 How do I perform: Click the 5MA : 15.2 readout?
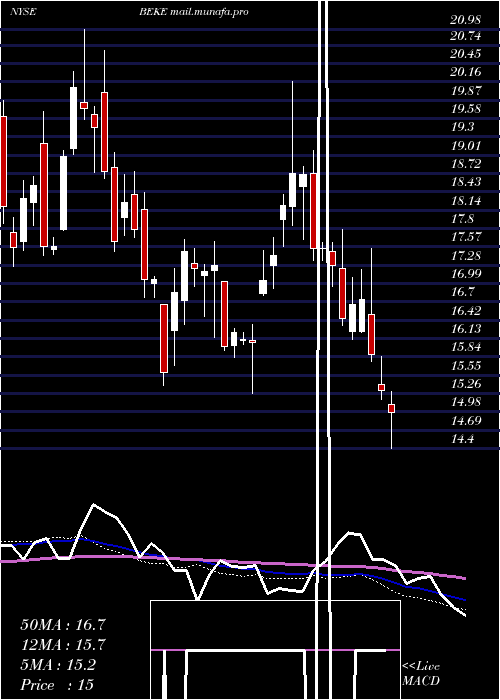pyautogui.click(x=58, y=665)
